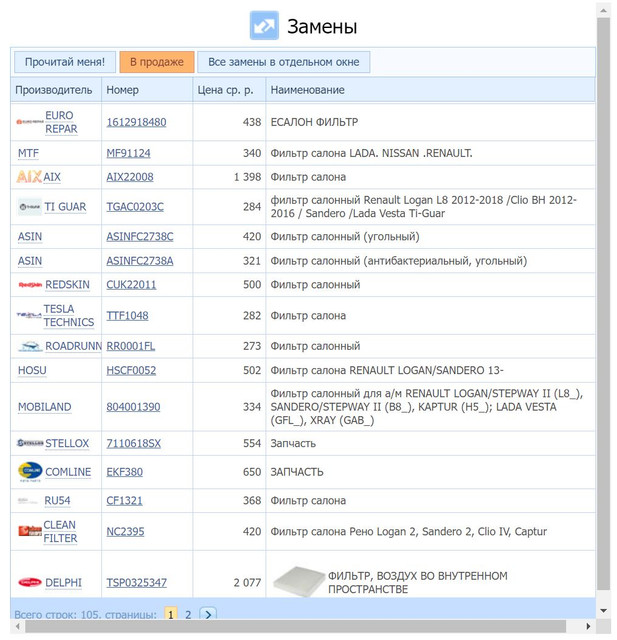Image resolution: width=617 pixels, height=640 pixels.
Task: Click vertical scrollbar up arrow
Action: [604, 11]
